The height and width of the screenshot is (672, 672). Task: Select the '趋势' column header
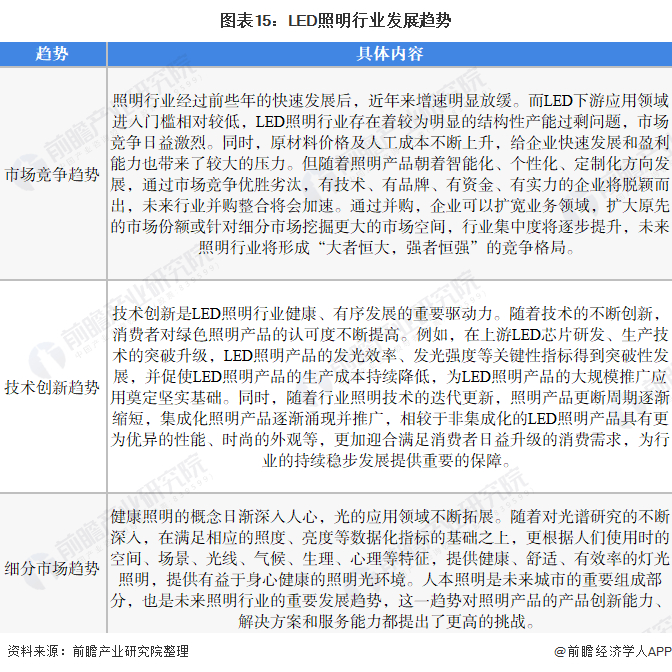[x=53, y=54]
